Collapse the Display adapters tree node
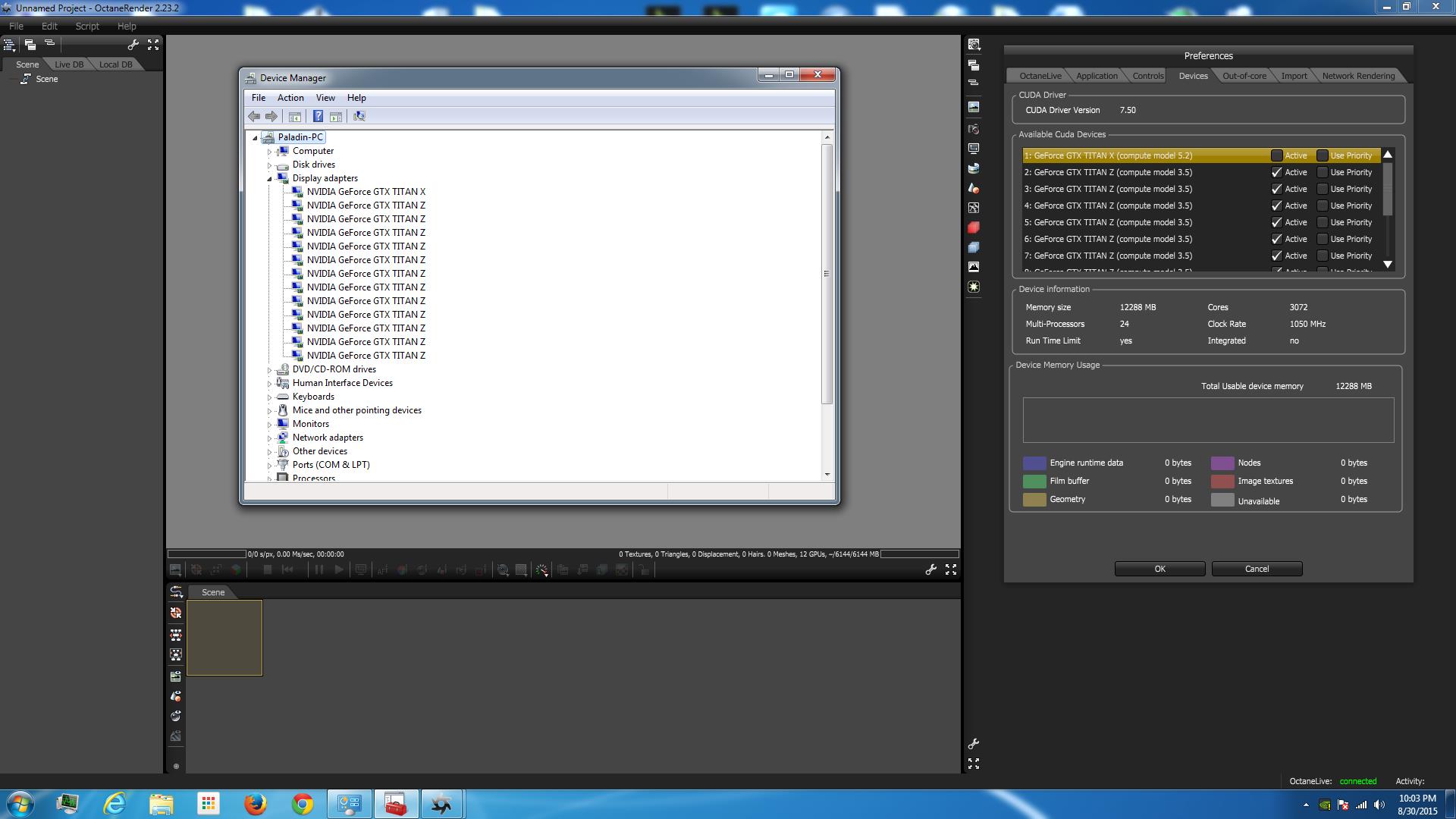The height and width of the screenshot is (819, 1456). click(269, 179)
